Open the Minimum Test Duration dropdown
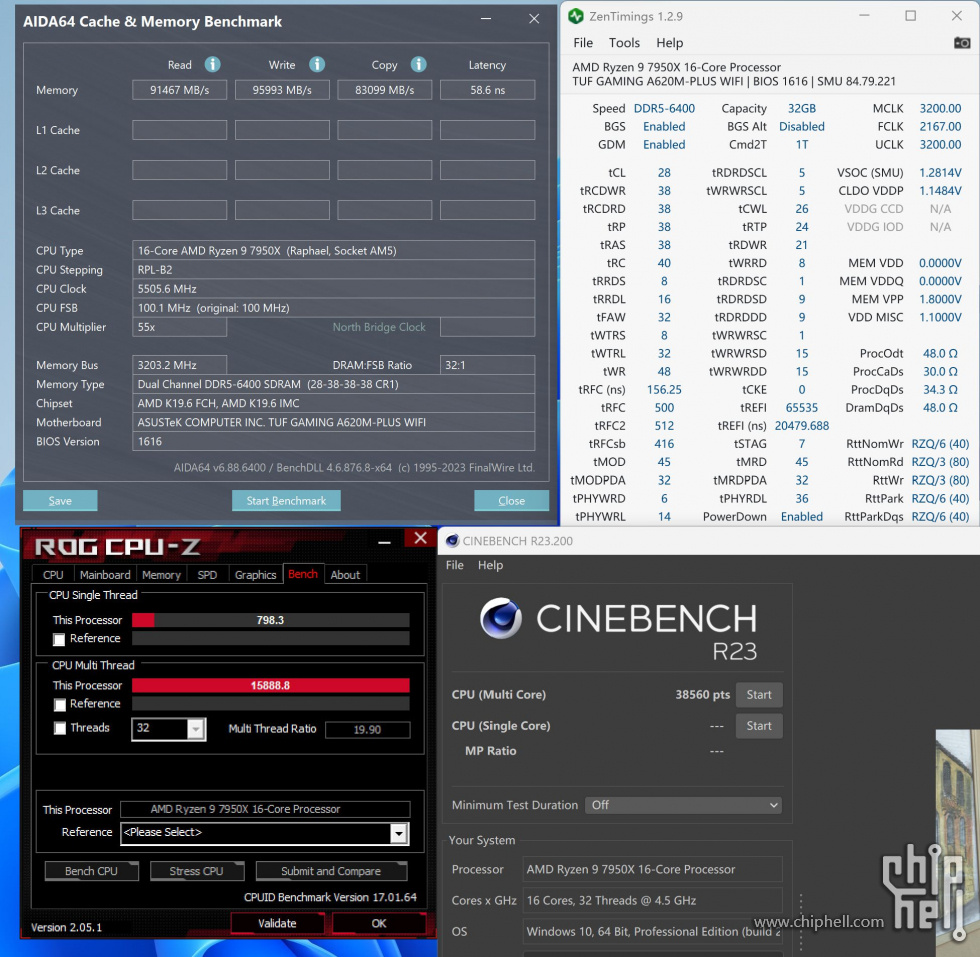 point(683,805)
